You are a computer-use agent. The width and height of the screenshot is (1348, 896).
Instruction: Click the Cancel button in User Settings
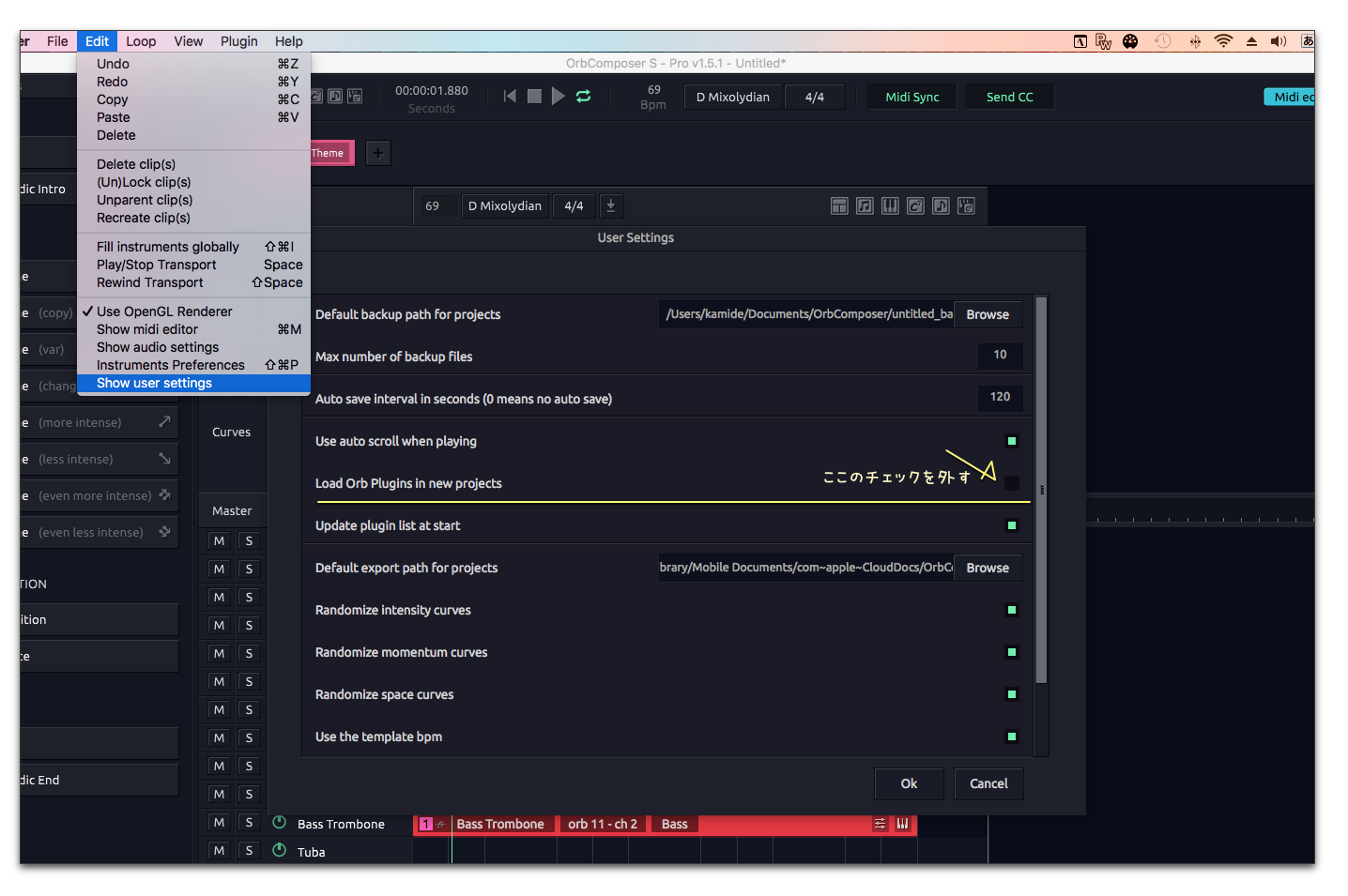pos(988,783)
